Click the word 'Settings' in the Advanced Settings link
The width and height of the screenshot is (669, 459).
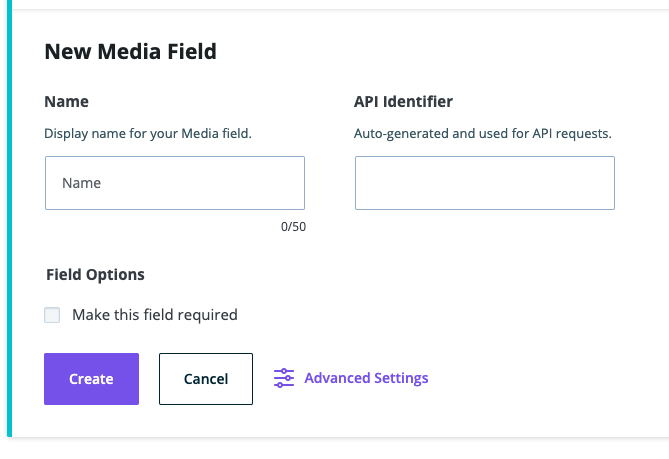[399, 378]
